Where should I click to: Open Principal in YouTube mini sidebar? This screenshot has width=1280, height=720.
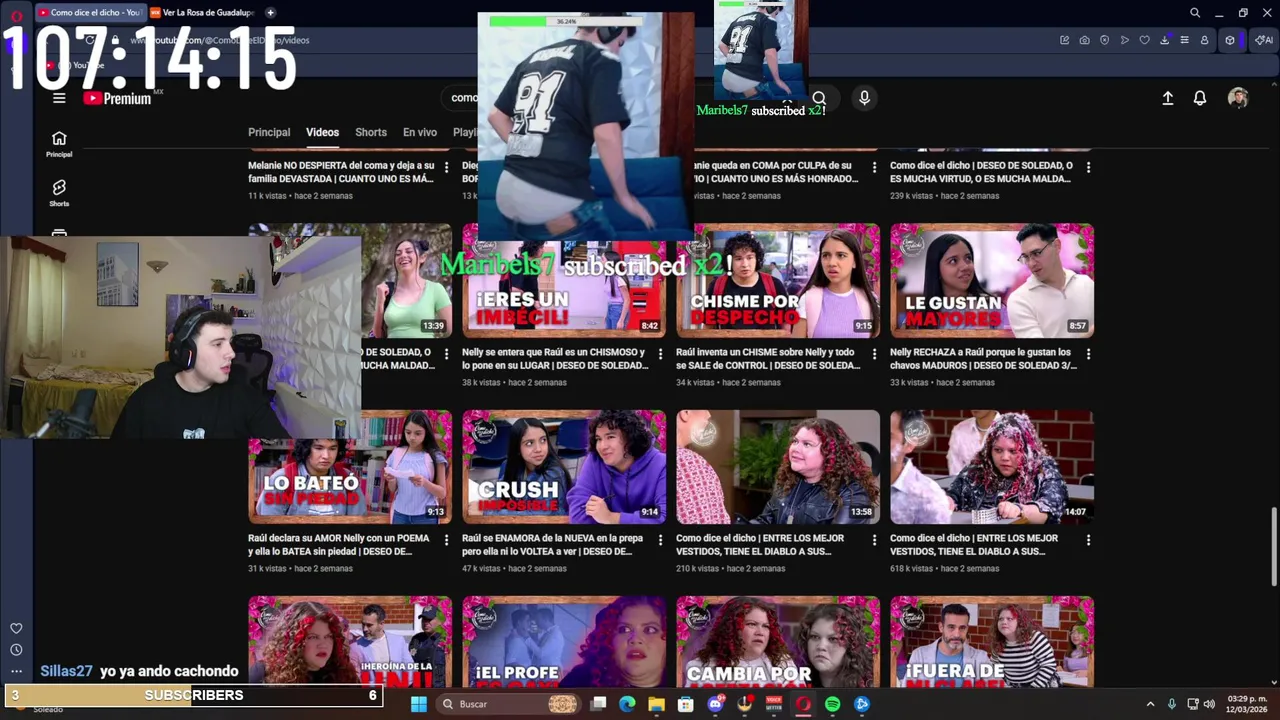tap(59, 144)
